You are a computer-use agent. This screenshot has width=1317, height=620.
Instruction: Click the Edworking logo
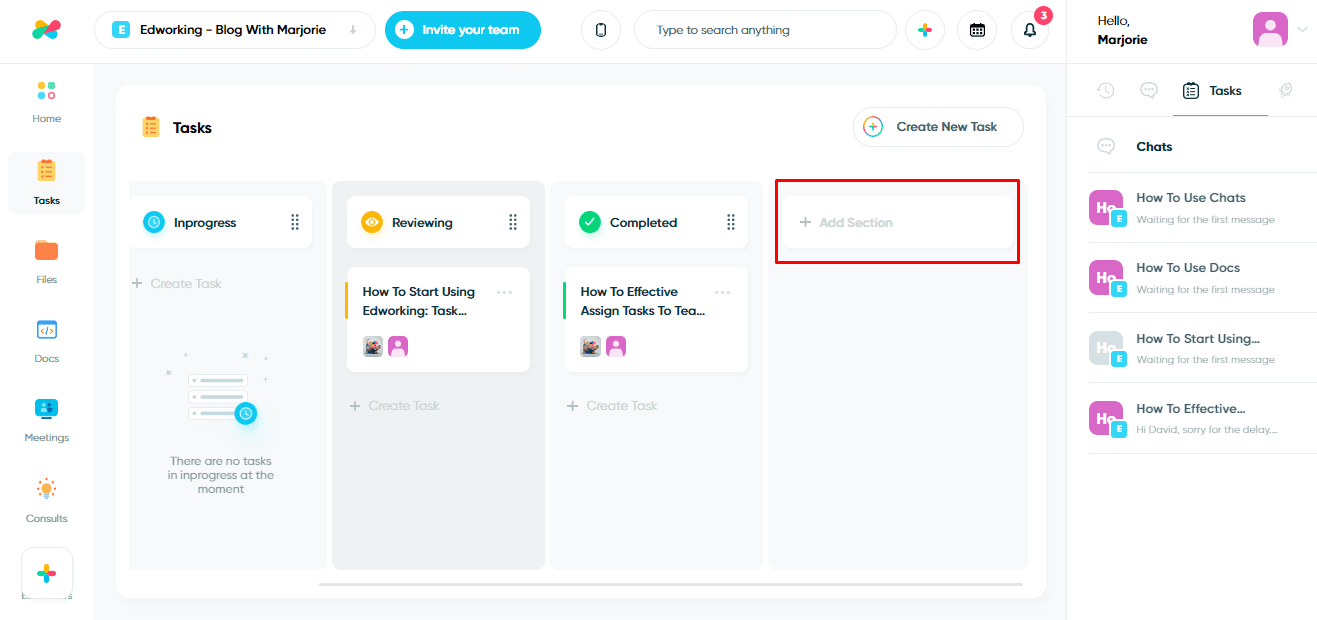[46, 30]
